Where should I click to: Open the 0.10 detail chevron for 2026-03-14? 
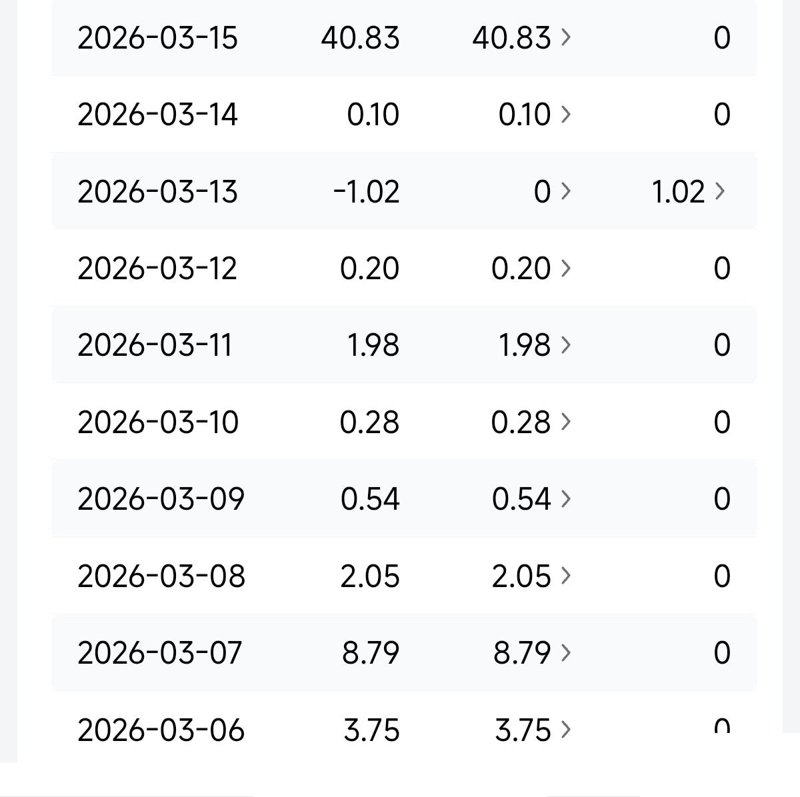click(565, 114)
